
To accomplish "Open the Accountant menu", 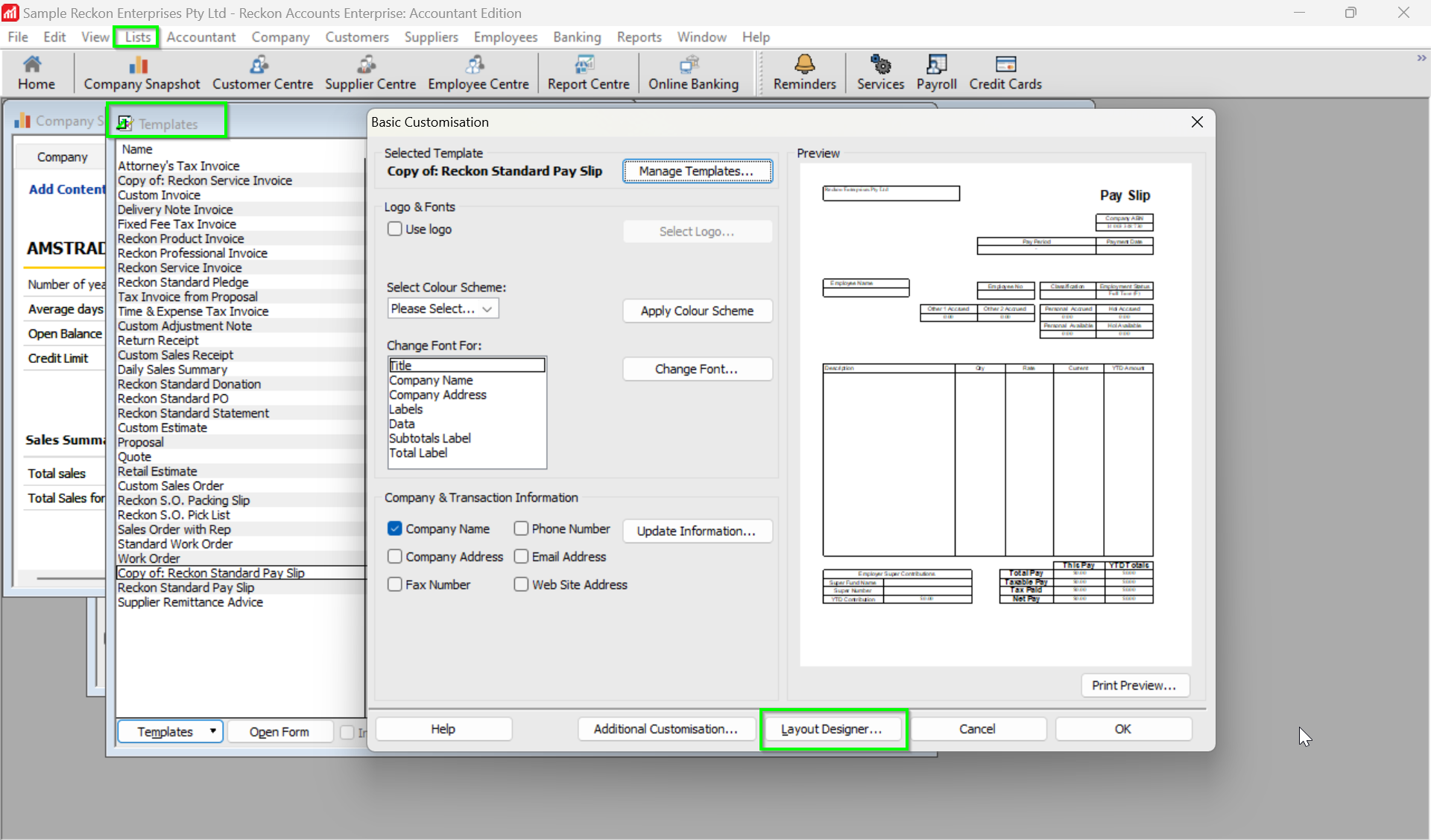I will 201,37.
